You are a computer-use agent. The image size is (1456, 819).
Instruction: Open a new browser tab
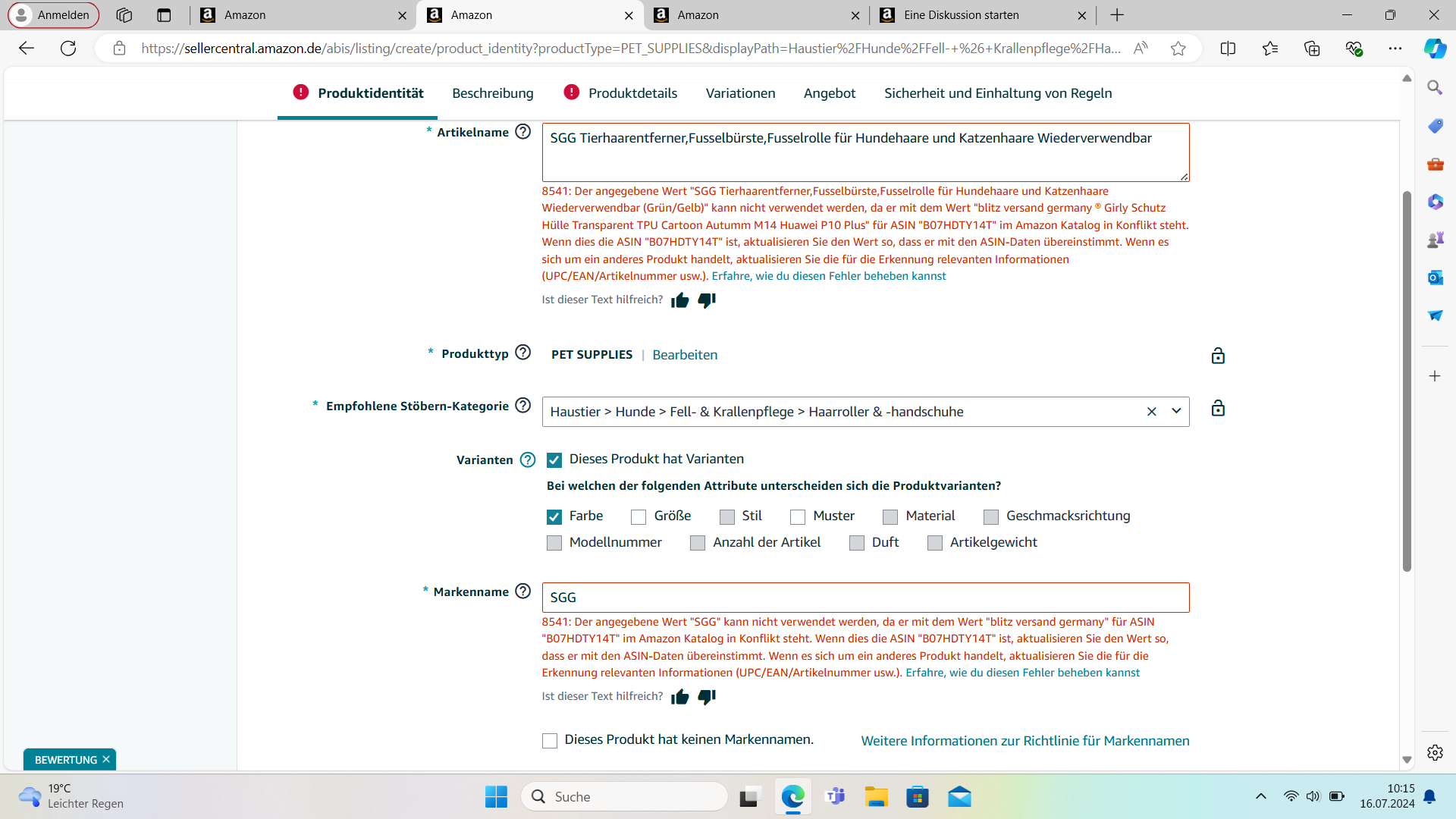(x=1117, y=15)
